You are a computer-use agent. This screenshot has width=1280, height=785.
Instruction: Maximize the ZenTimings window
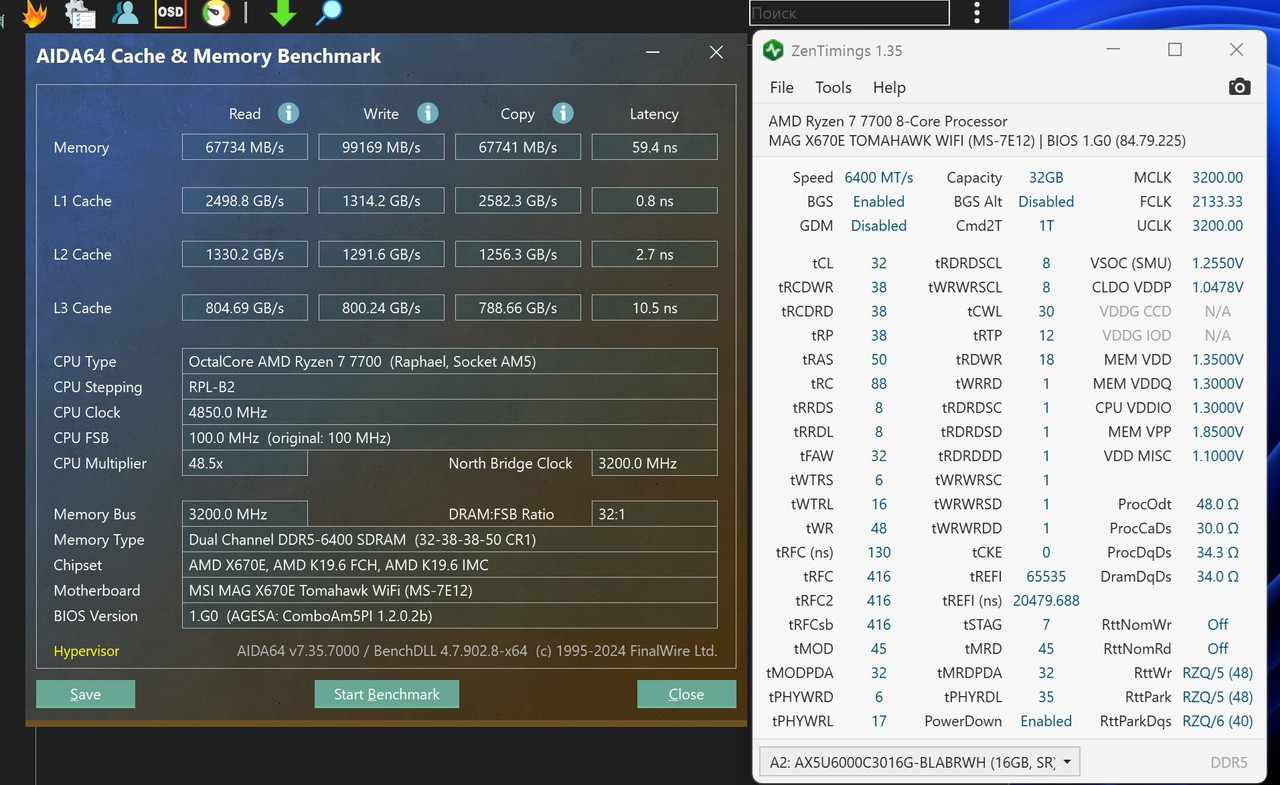coord(1175,50)
